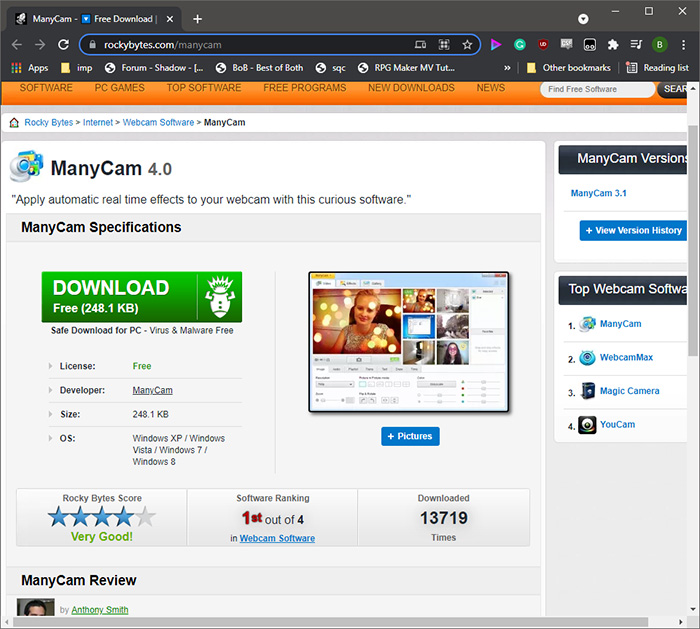This screenshot has height=629, width=700.
Task: Open the Grammarly extension icon
Action: [520, 45]
